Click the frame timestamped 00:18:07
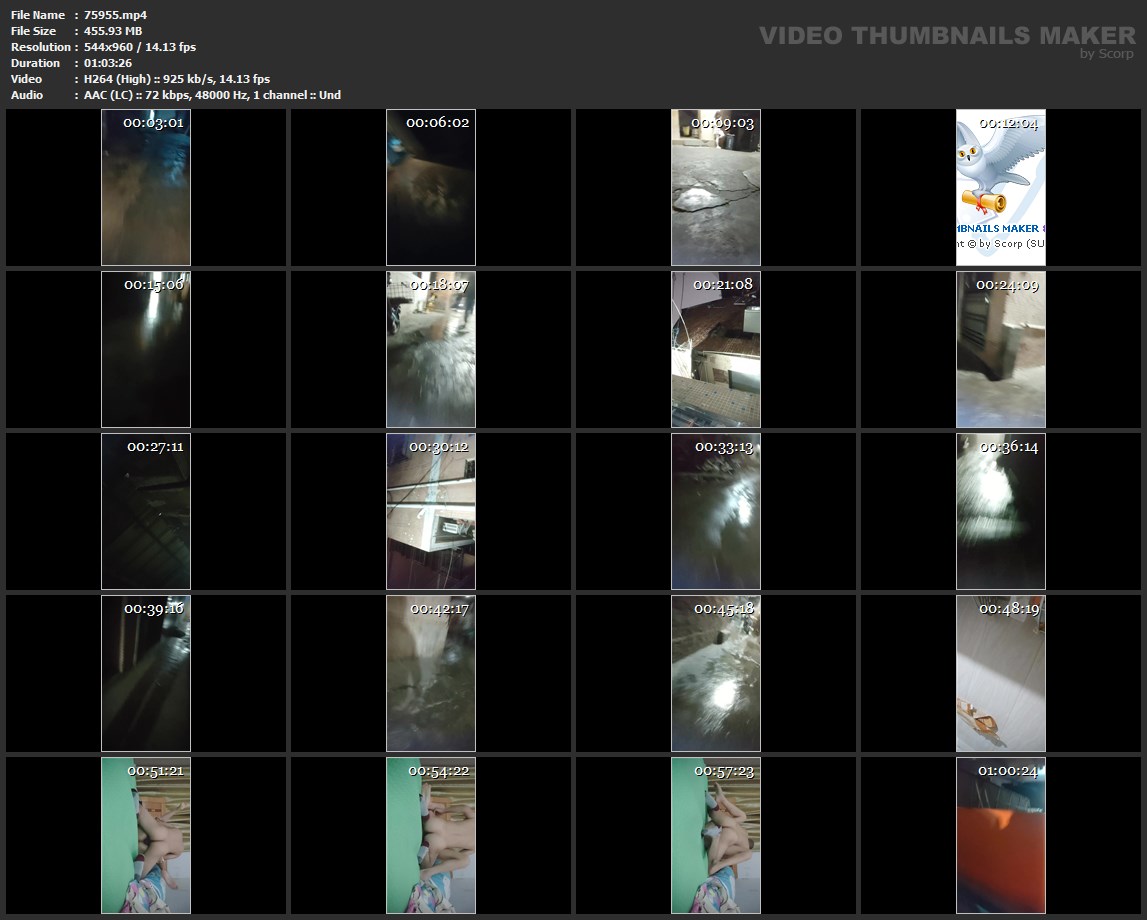Image resolution: width=1147 pixels, height=920 pixels. pyautogui.click(x=431, y=350)
